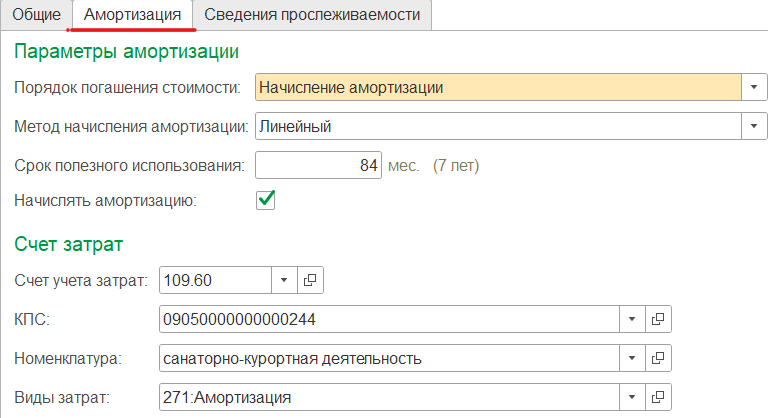This screenshot has width=768, height=418.
Task: Open the Счет учета затрат dropdown arrow
Action: pyautogui.click(x=284, y=280)
